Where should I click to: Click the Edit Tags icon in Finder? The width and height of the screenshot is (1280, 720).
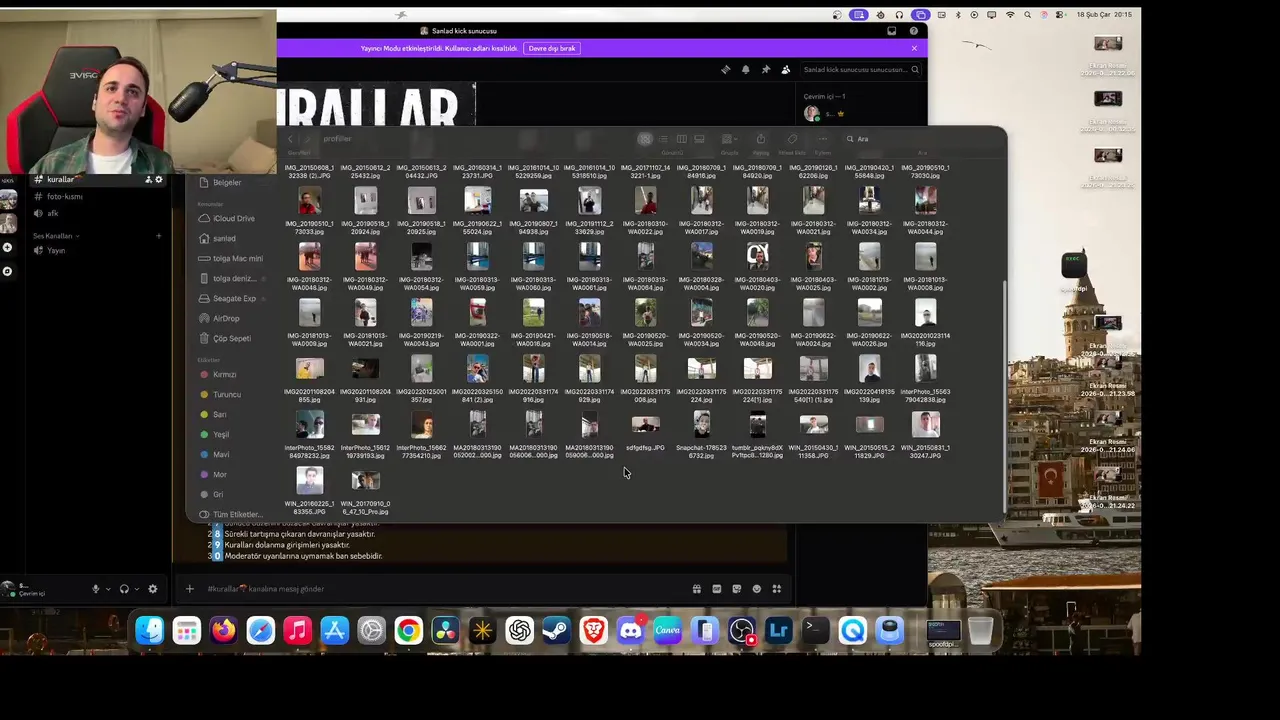[x=792, y=139]
